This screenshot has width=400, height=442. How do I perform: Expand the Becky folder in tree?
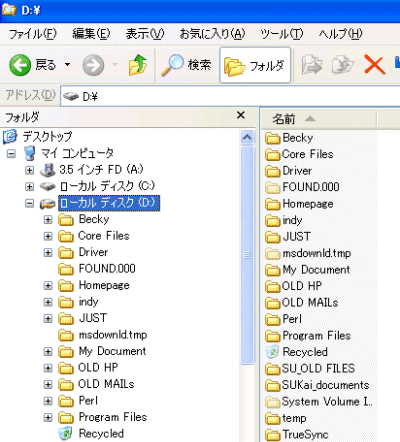pyautogui.click(x=48, y=220)
